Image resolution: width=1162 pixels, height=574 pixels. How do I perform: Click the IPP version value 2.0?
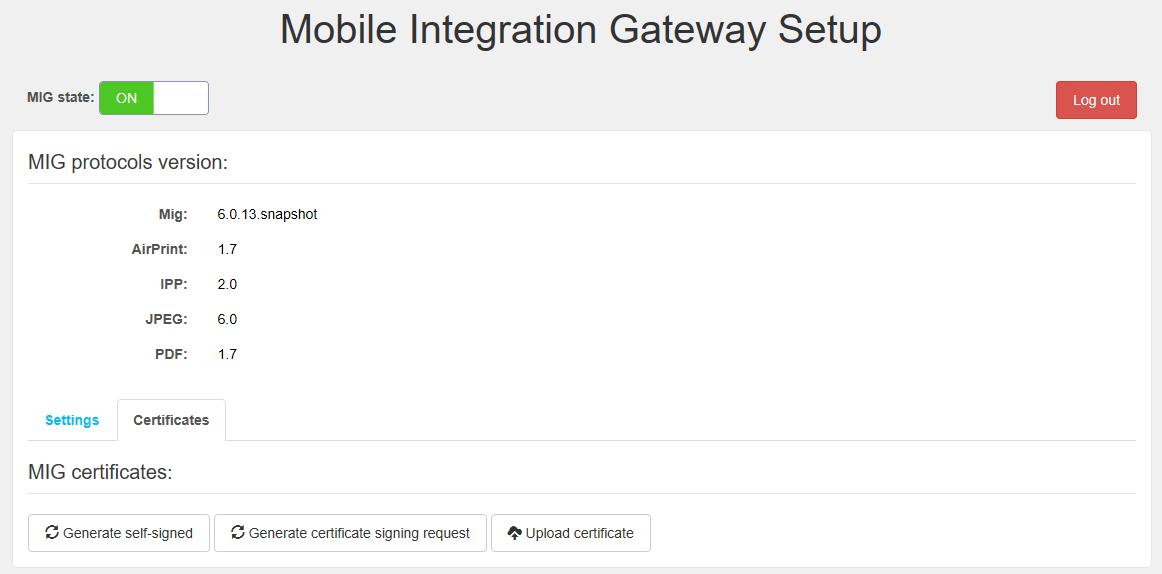(227, 284)
